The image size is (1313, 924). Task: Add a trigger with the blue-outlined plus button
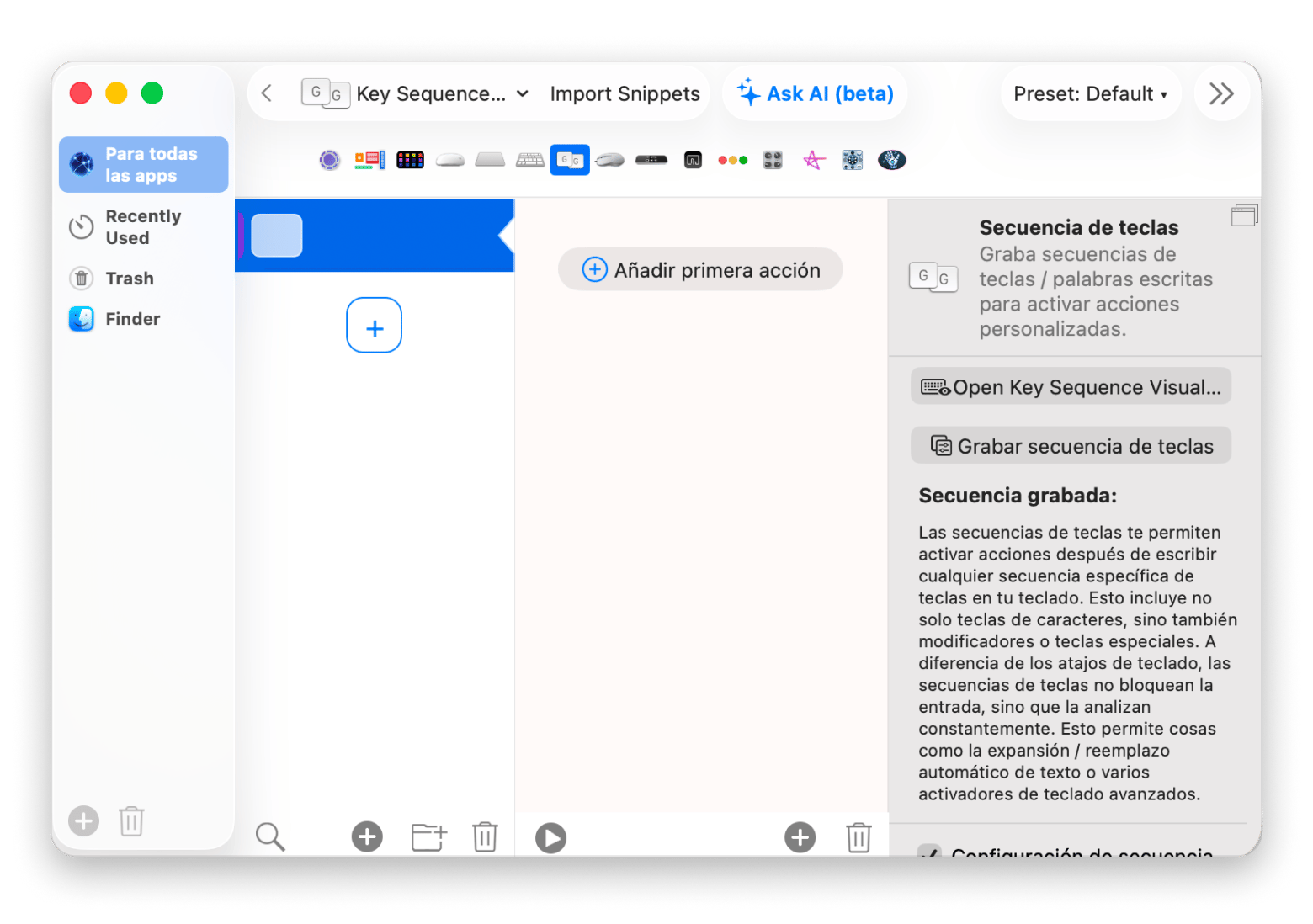coord(374,326)
